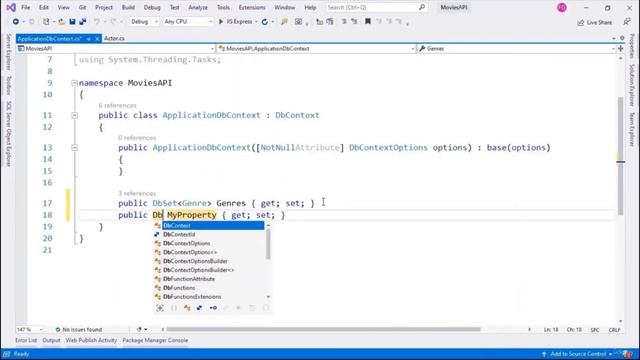Click the split editor icon above the scrollbar
This screenshot has height=360, width=640.
tap(620, 49)
